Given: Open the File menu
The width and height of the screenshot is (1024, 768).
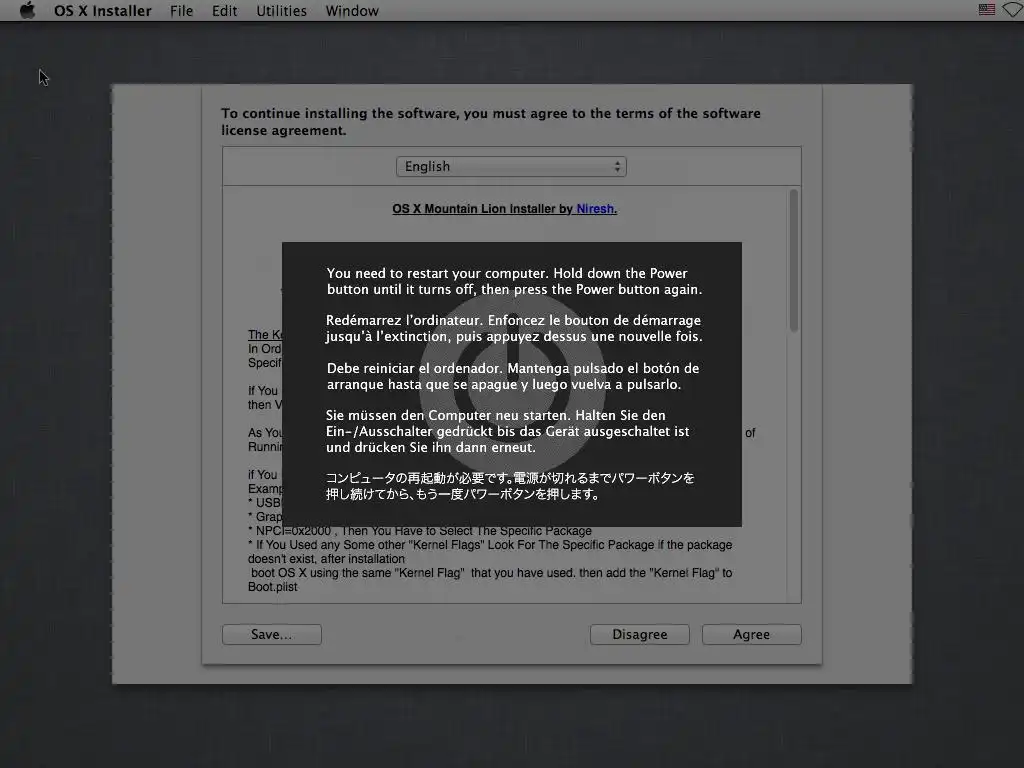Looking at the screenshot, I should click(182, 11).
